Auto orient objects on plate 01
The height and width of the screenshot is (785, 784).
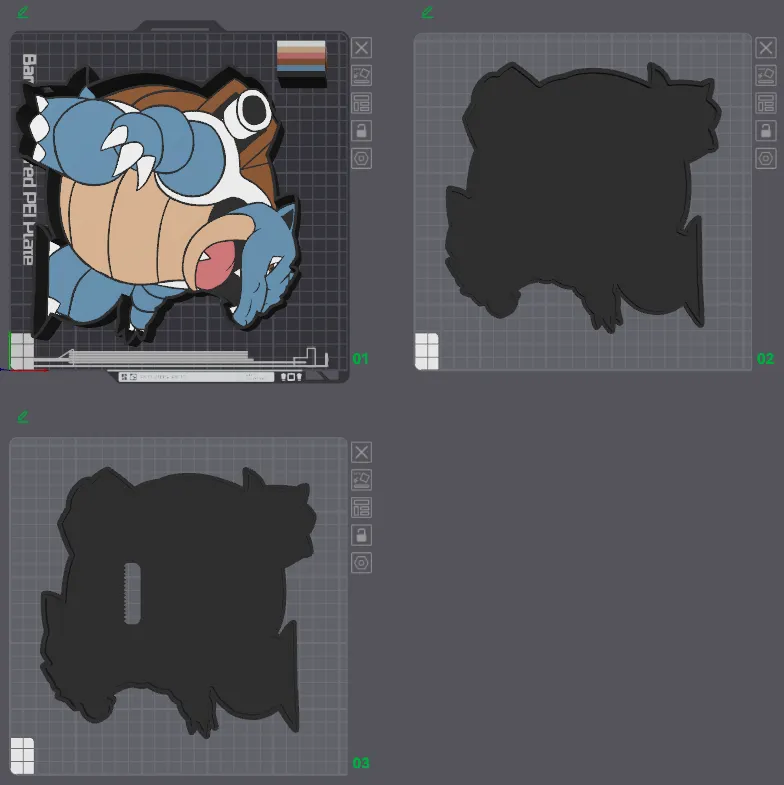(361, 76)
